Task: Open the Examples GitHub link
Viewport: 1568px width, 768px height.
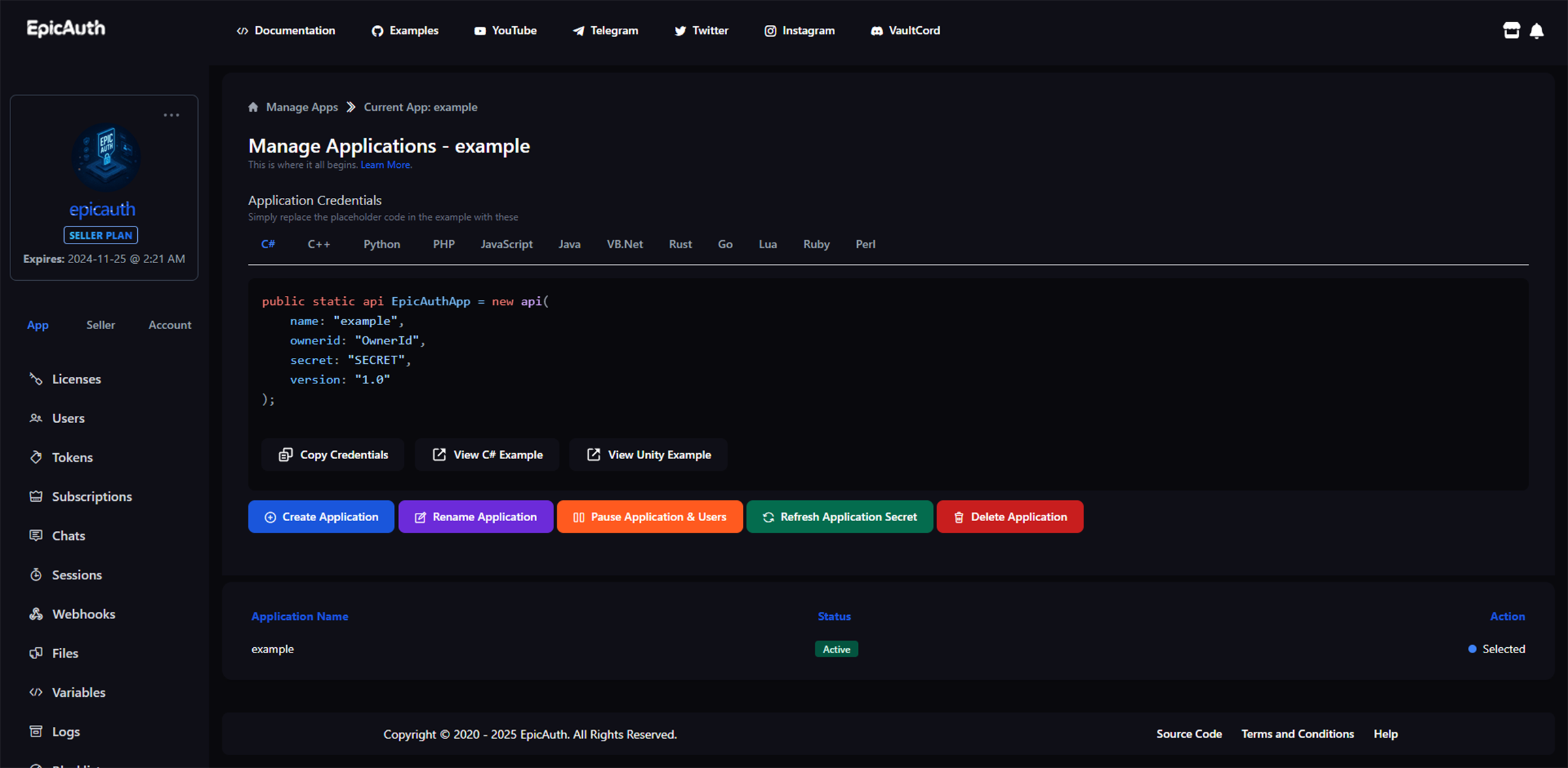Action: coord(405,31)
